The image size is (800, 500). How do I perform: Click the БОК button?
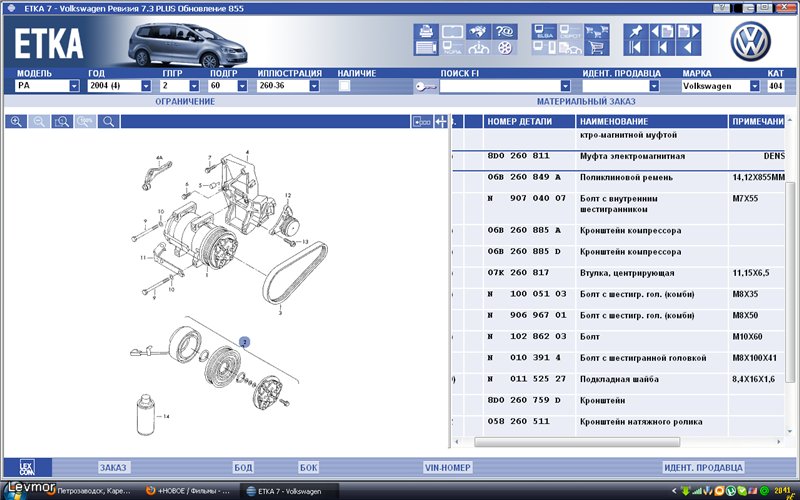[309, 467]
